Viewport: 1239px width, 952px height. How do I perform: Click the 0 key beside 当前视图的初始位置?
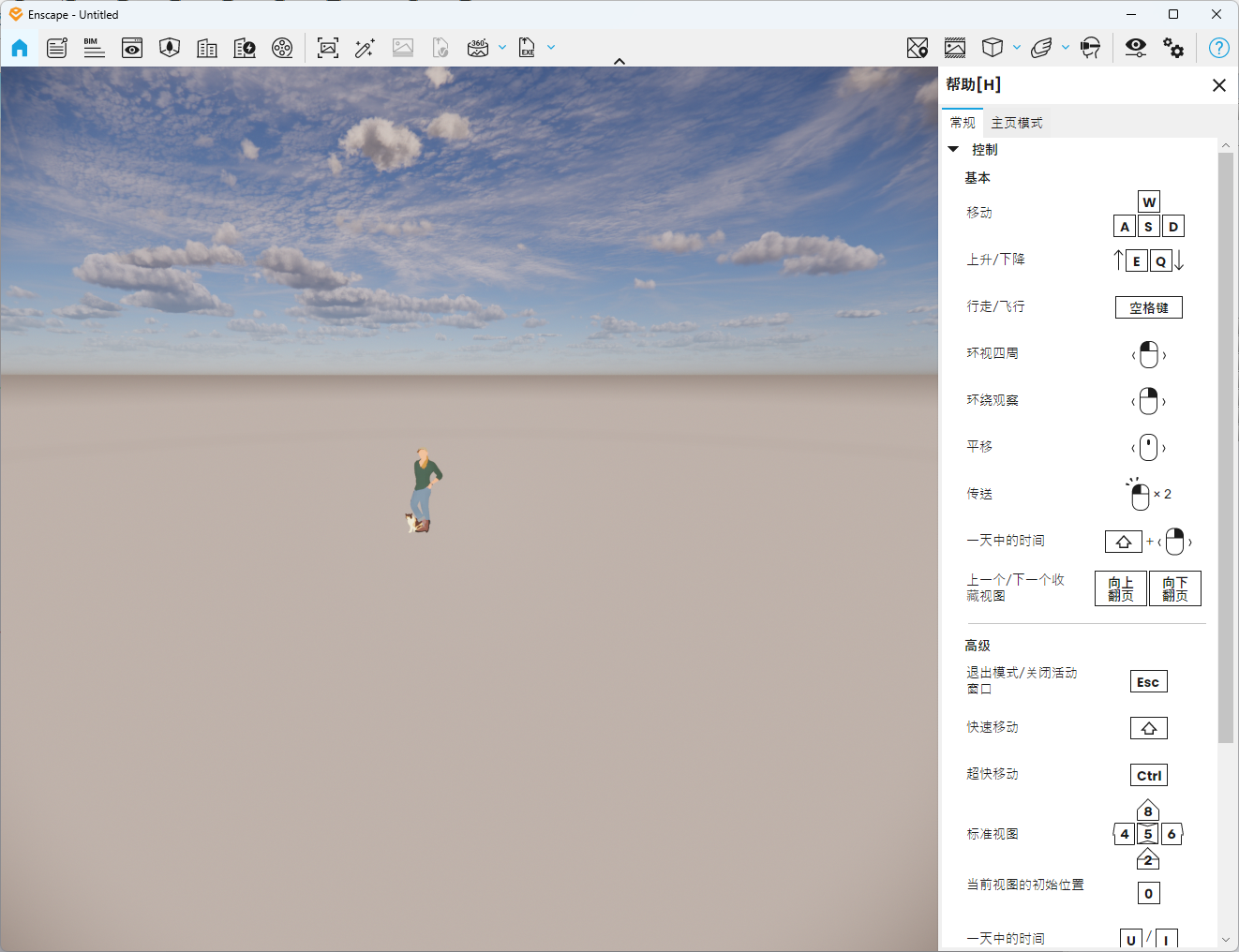point(1149,893)
